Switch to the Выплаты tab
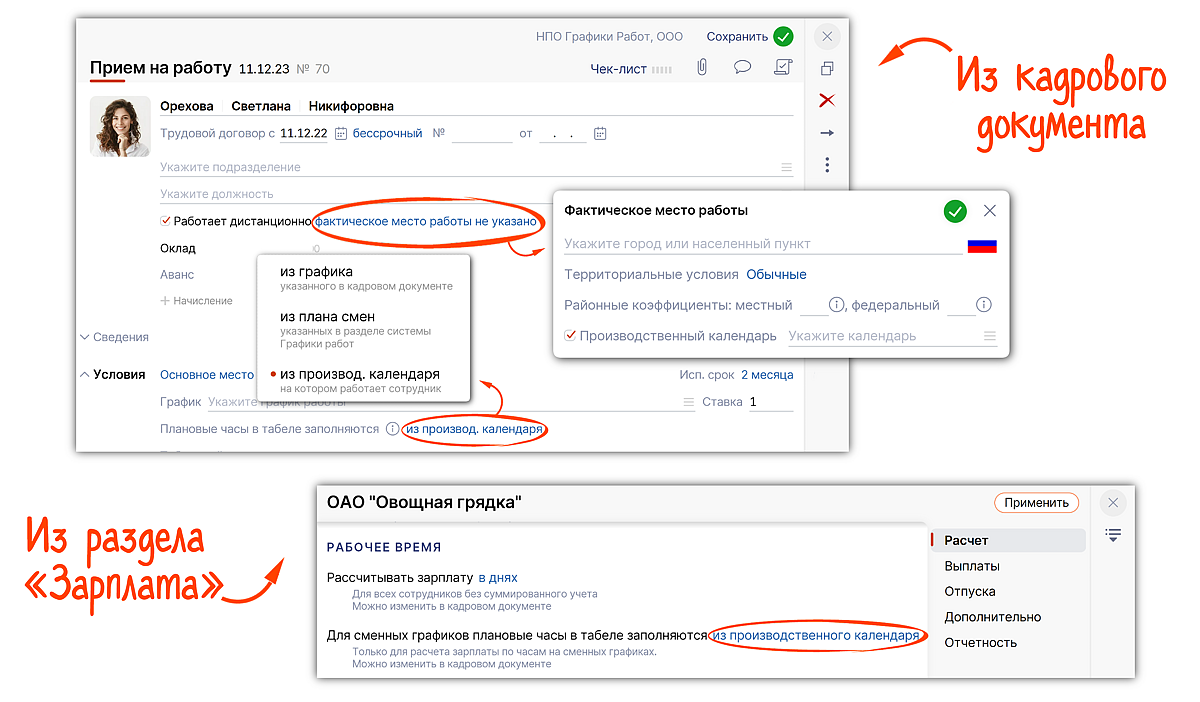 click(x=971, y=566)
